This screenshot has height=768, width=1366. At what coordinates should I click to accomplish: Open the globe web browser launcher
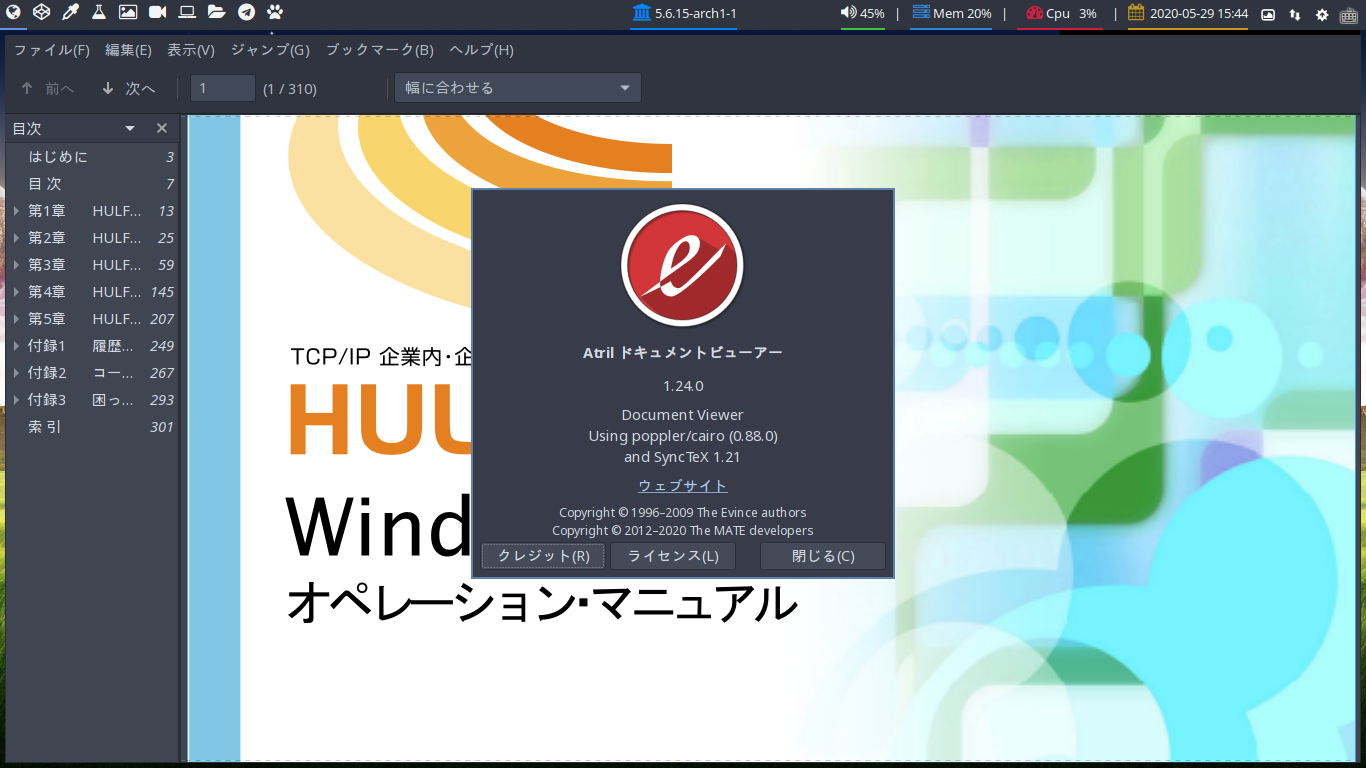point(12,13)
